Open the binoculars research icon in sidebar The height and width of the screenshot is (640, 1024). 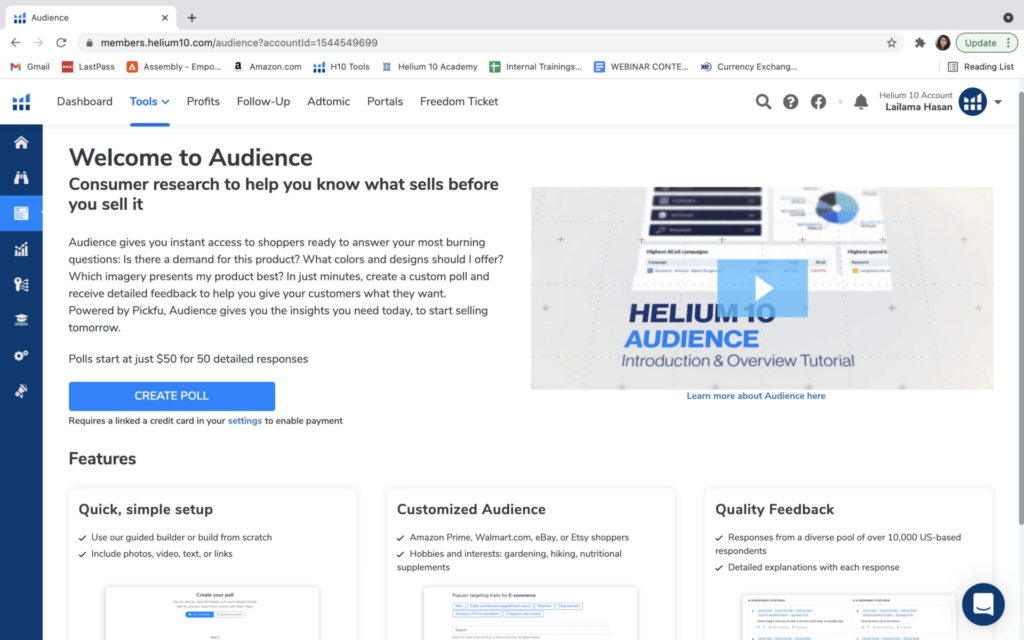tap(21, 178)
